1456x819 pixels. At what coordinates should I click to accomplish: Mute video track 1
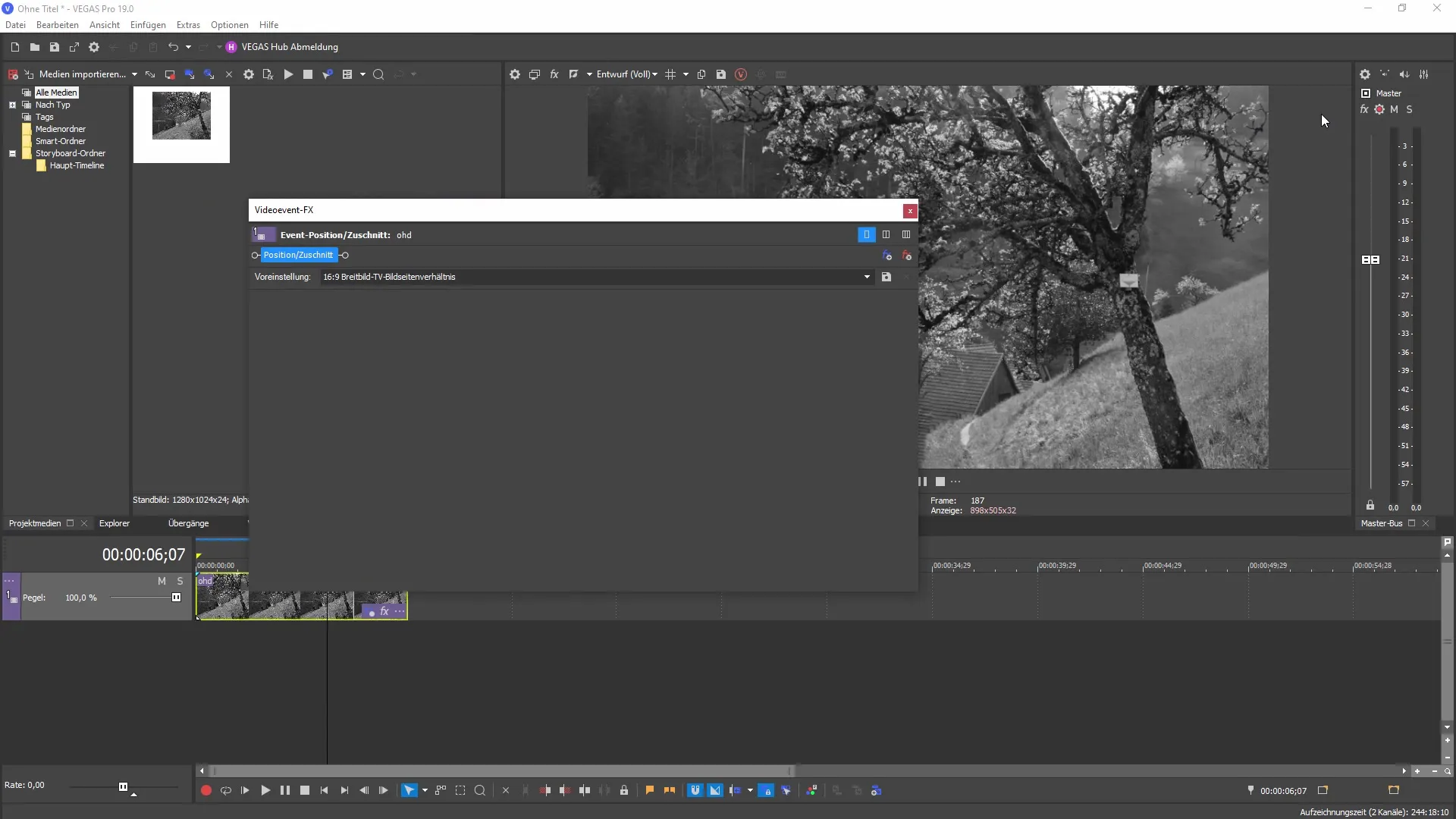[162, 581]
